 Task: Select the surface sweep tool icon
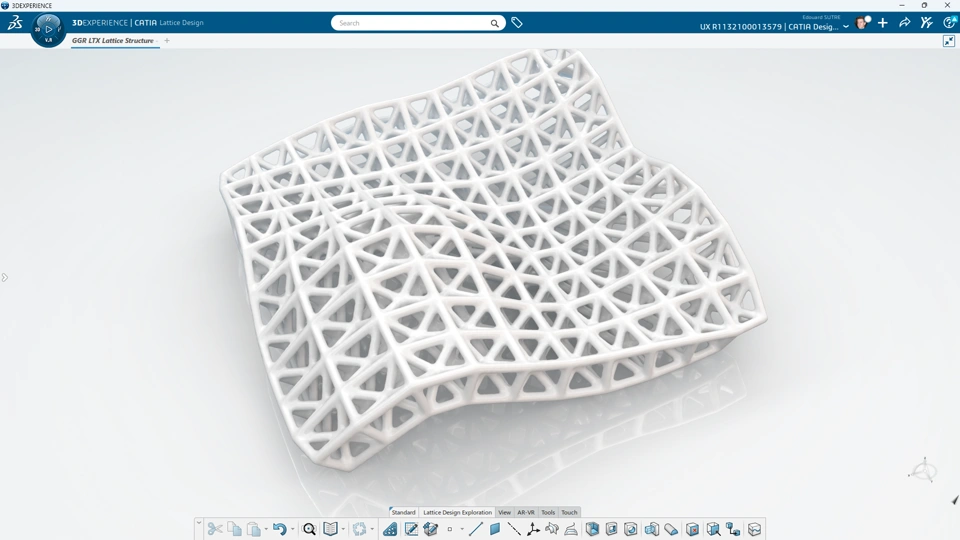pos(552,528)
